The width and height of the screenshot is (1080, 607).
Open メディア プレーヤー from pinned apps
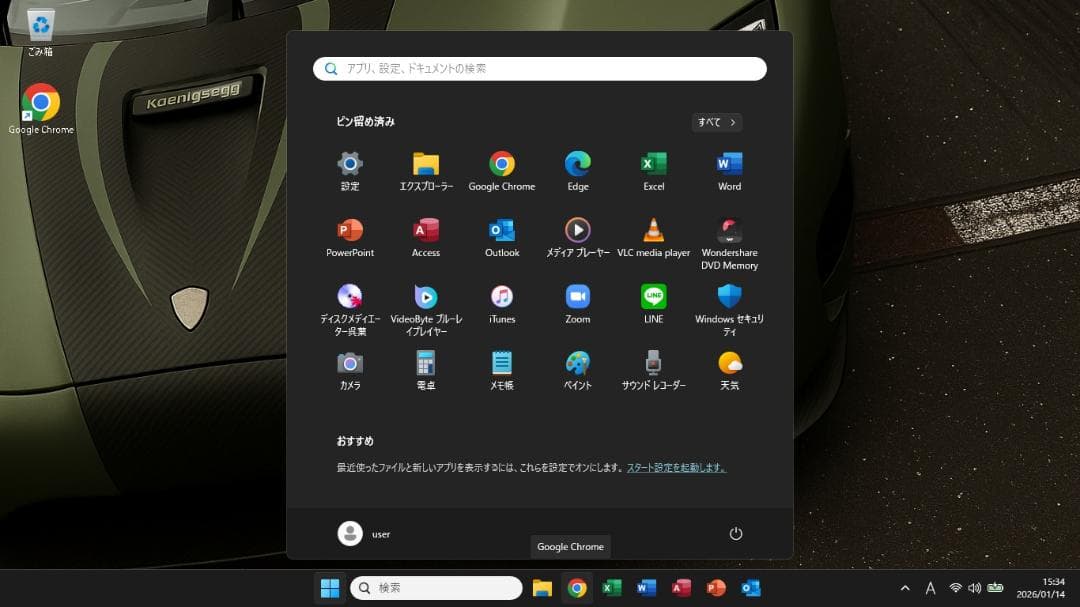pos(577,232)
